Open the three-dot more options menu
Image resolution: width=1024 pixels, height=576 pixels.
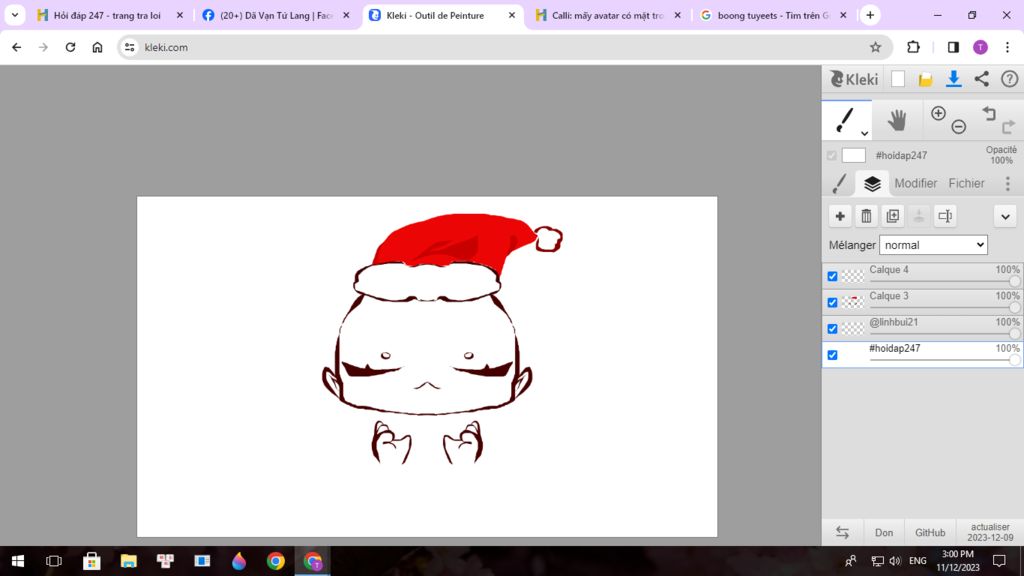click(1008, 184)
